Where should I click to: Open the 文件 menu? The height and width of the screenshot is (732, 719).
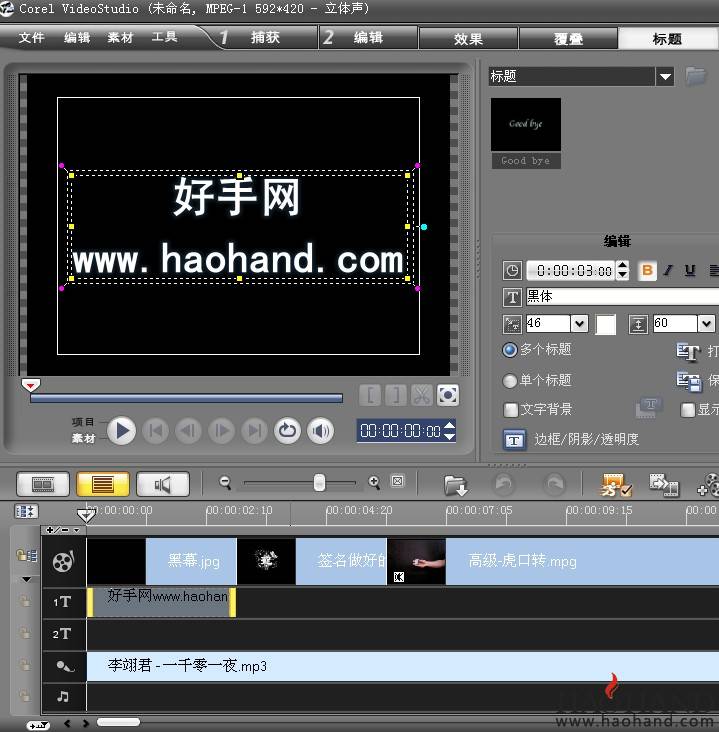point(31,37)
